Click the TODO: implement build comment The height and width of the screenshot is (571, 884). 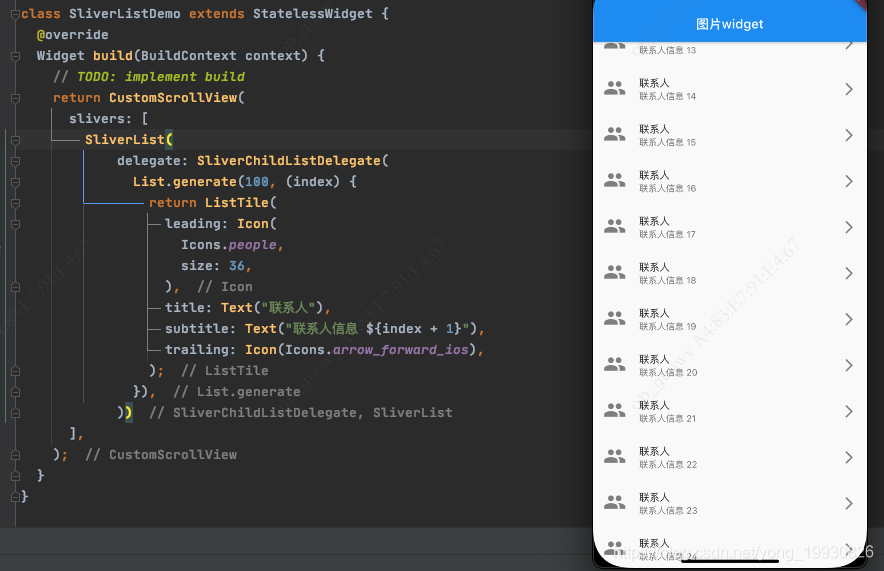pos(161,77)
